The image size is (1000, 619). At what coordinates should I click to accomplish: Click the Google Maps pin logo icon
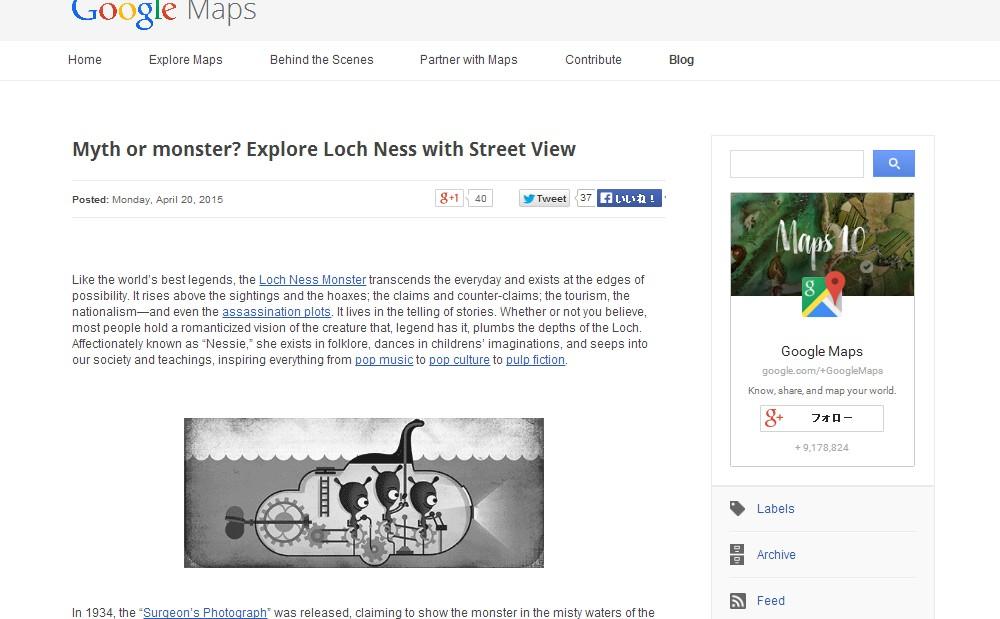tap(822, 295)
